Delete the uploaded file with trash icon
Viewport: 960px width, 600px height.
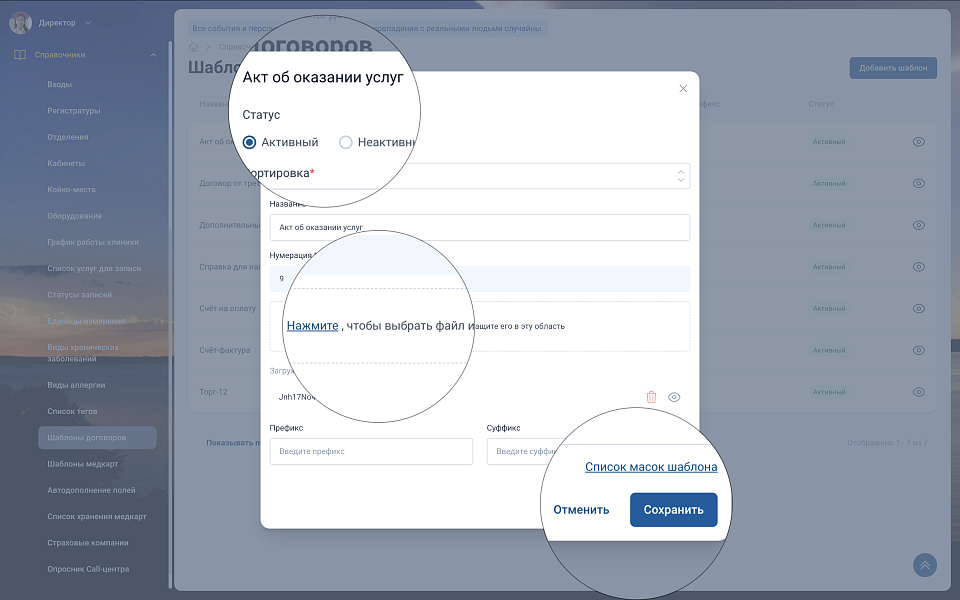[x=651, y=397]
